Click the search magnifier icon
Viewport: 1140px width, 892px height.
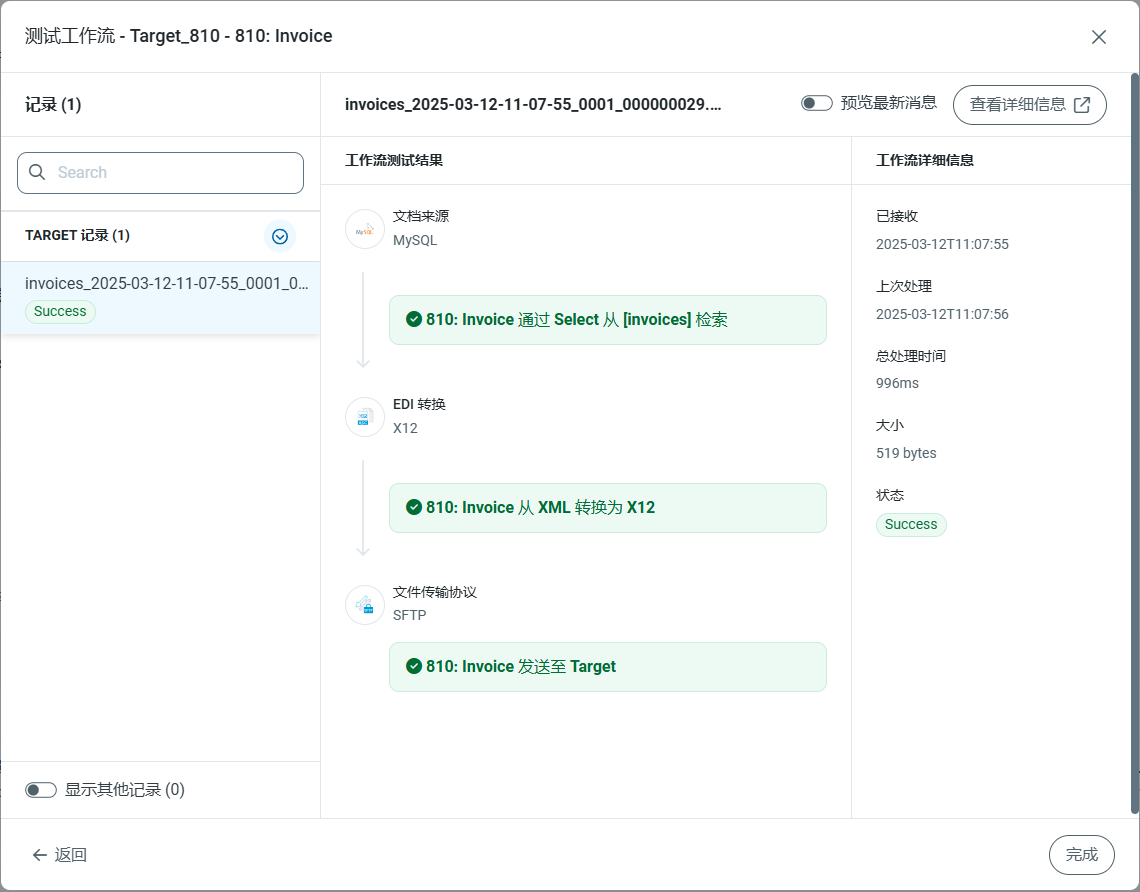point(38,172)
